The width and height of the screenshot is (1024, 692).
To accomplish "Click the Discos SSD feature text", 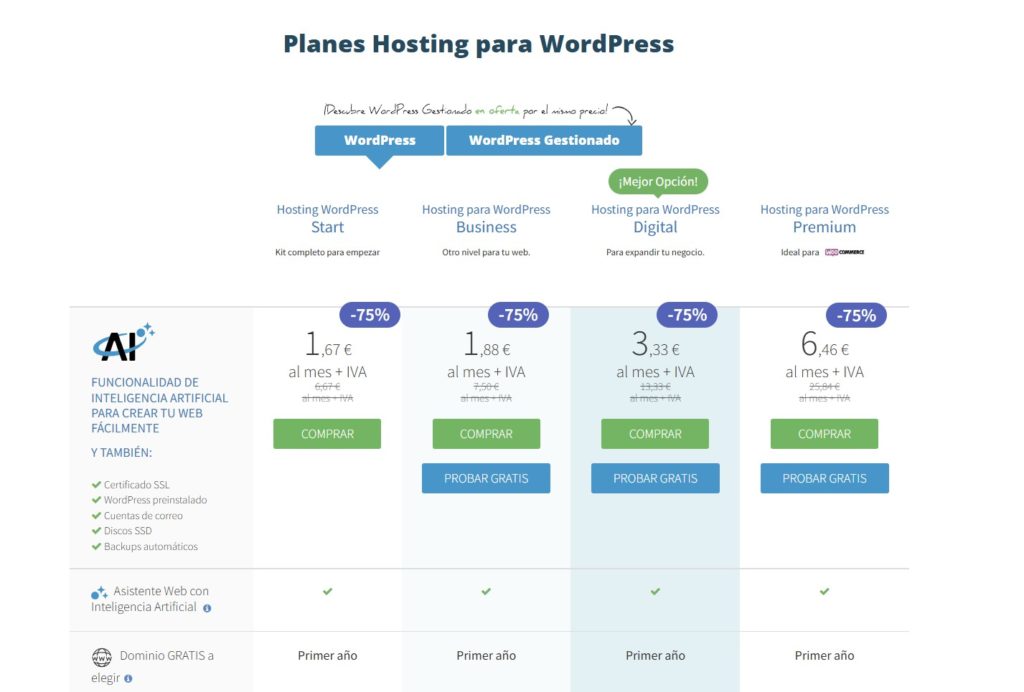I will click(x=127, y=531).
